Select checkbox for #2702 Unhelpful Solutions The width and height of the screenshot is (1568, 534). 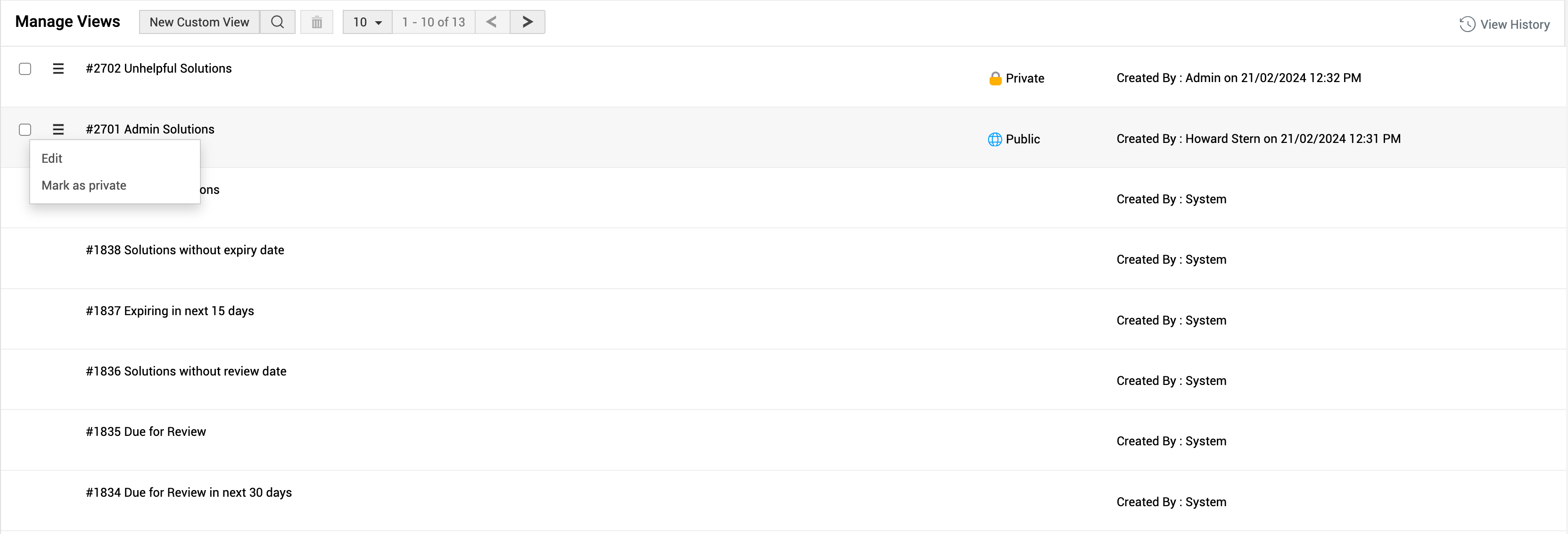coord(25,69)
